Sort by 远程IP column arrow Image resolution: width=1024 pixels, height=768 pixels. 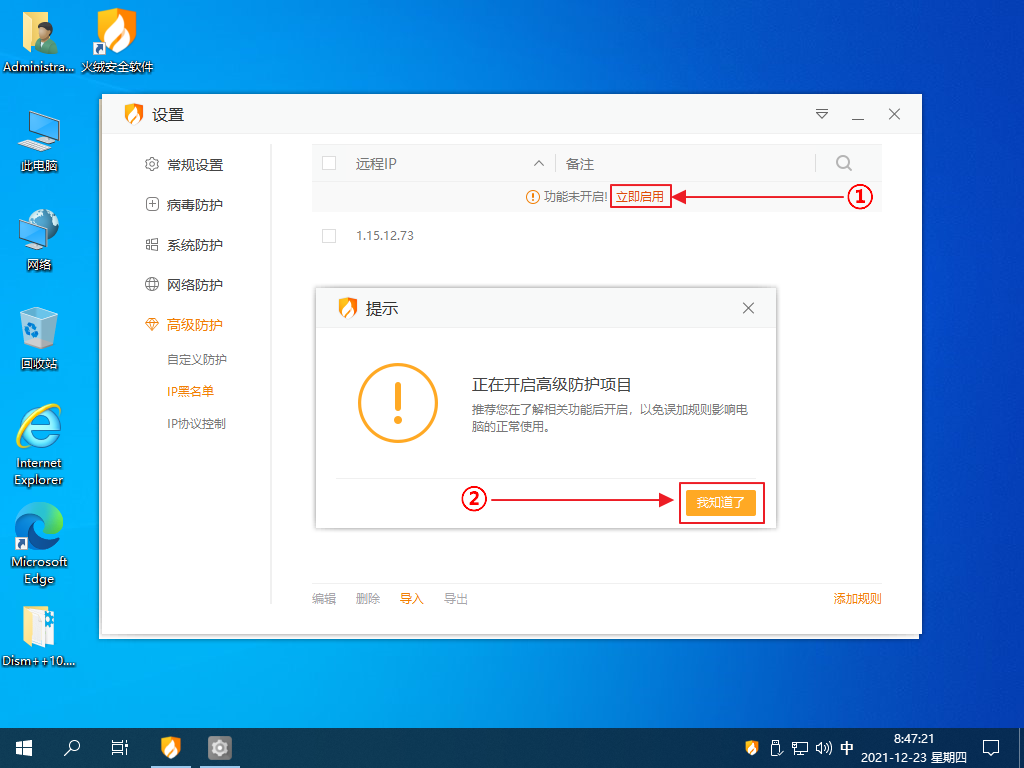(x=539, y=163)
